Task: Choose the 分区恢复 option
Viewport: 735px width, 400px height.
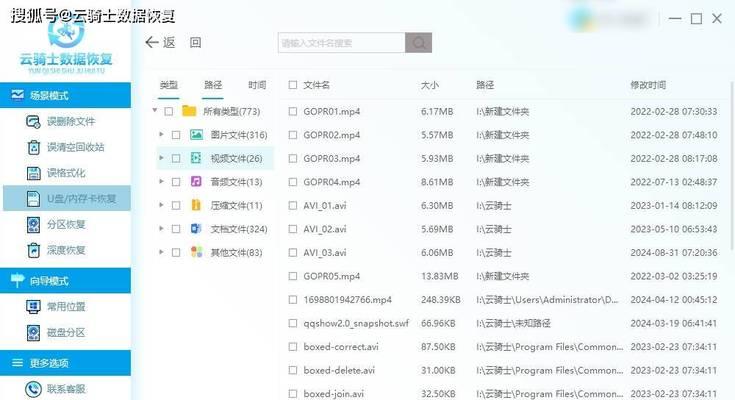Action: tap(66, 225)
